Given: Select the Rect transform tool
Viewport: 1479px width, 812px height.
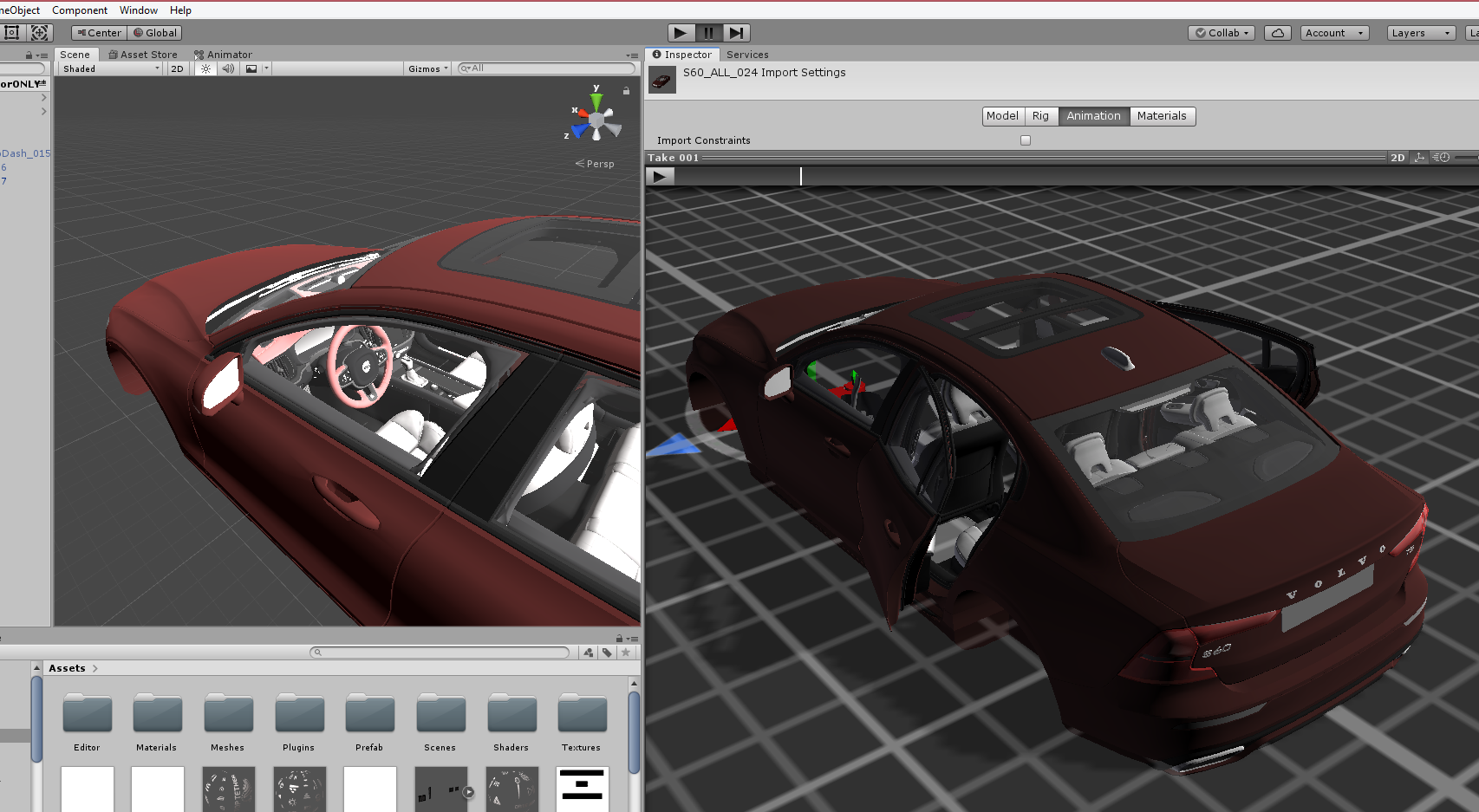Looking at the screenshot, I should coord(12,33).
